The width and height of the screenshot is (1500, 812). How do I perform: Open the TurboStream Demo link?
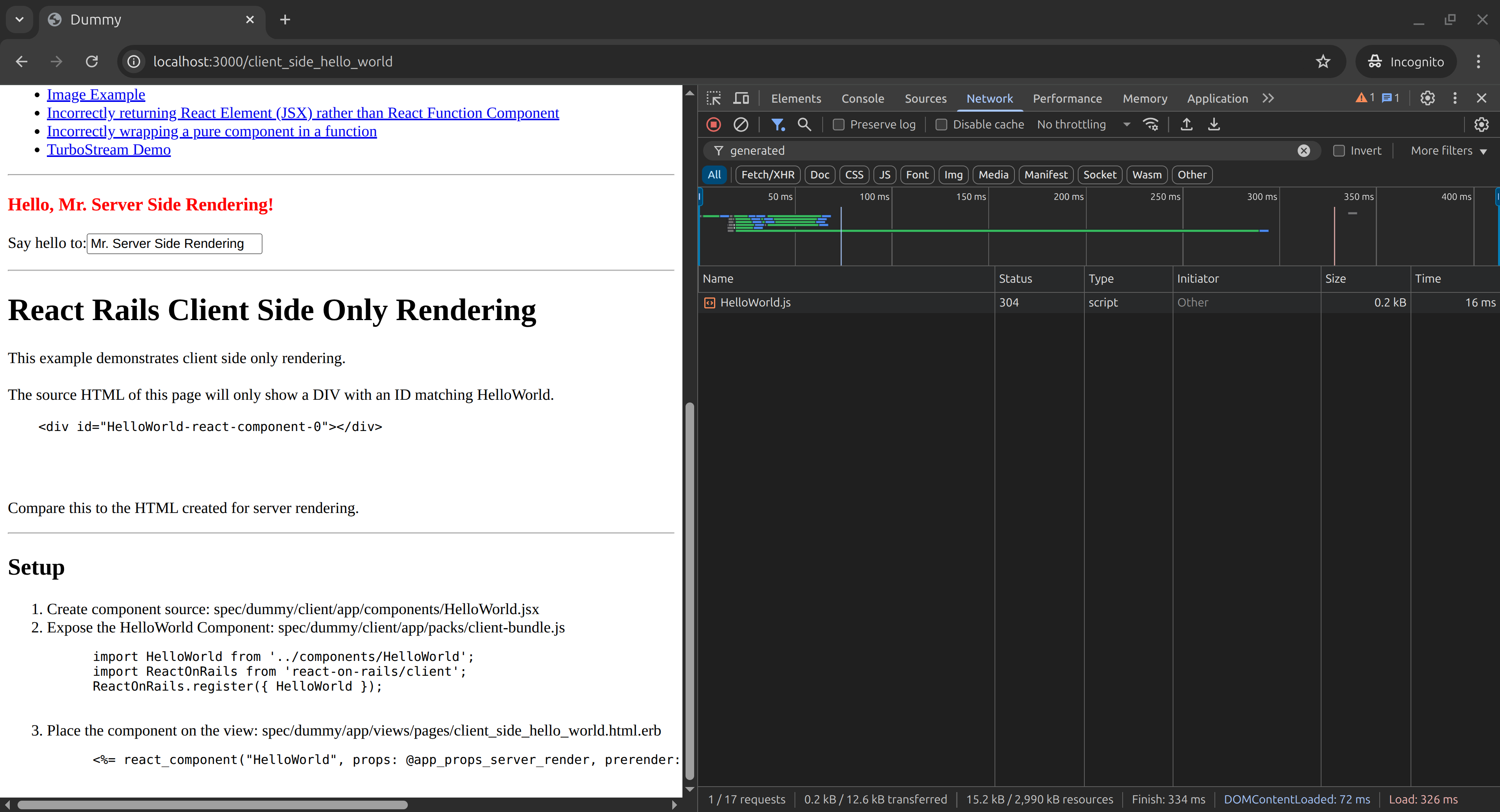(x=108, y=150)
